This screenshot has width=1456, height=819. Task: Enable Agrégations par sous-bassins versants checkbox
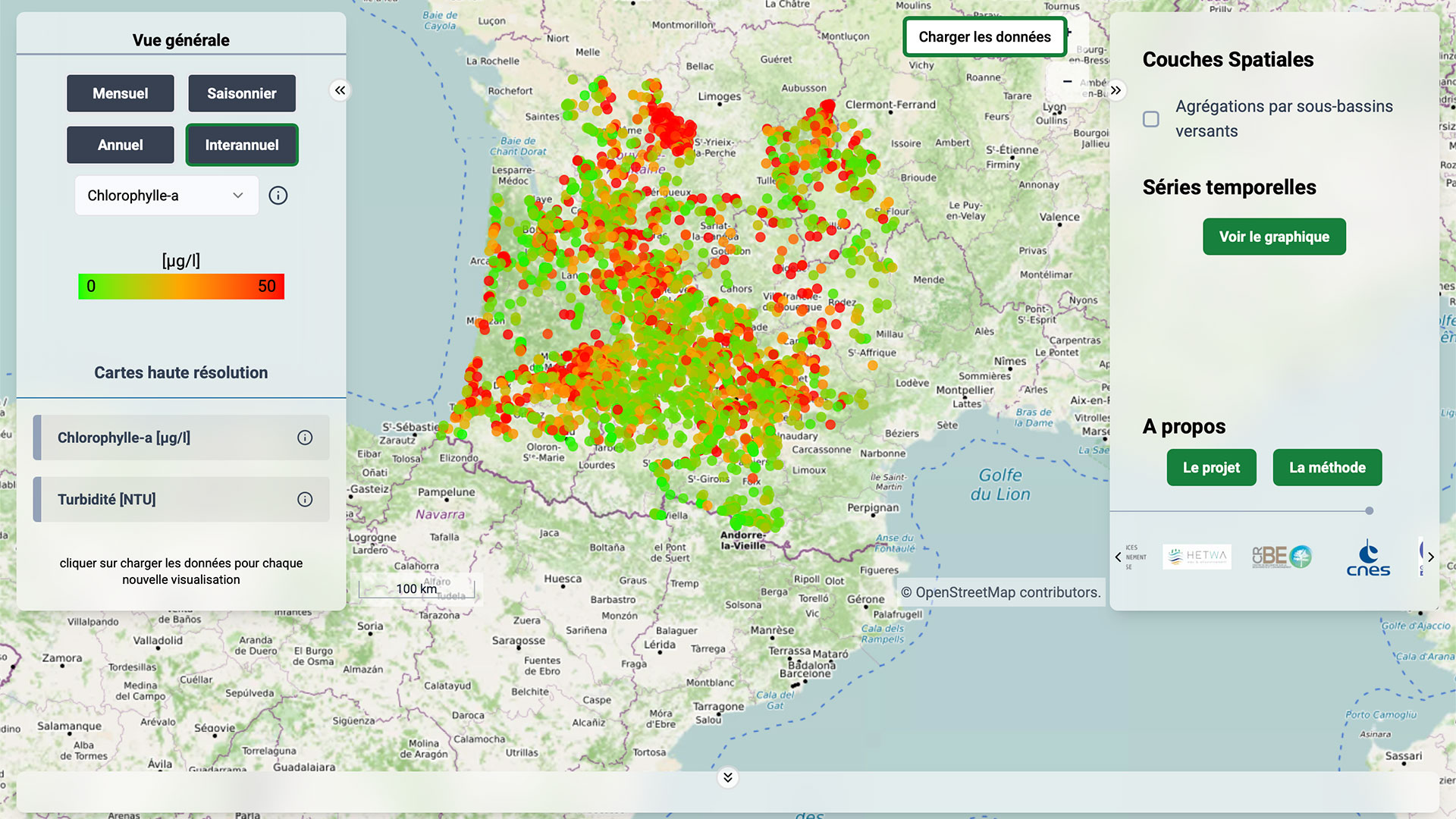(1151, 119)
